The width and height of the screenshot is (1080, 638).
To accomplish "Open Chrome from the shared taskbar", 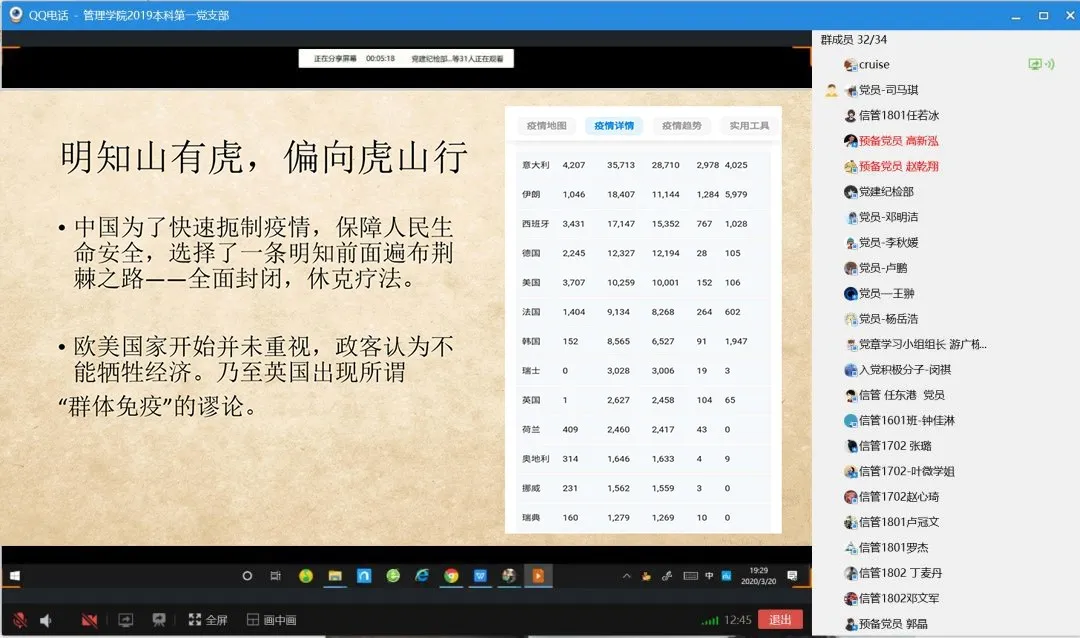I will coord(451,576).
